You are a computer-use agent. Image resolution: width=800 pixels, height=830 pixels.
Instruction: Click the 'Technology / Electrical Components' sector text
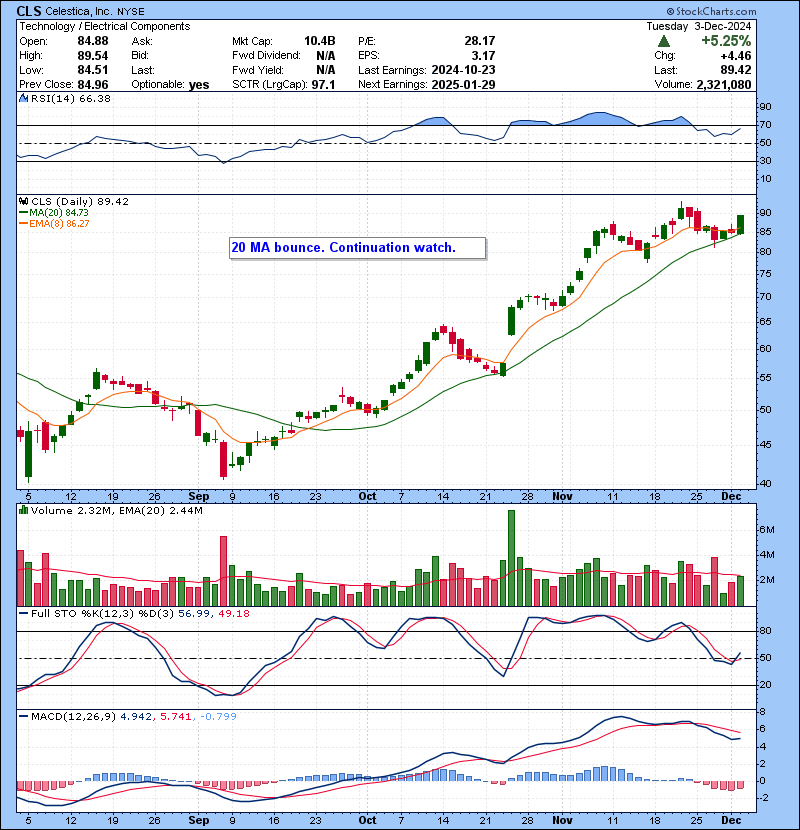pyautogui.click(x=105, y=26)
